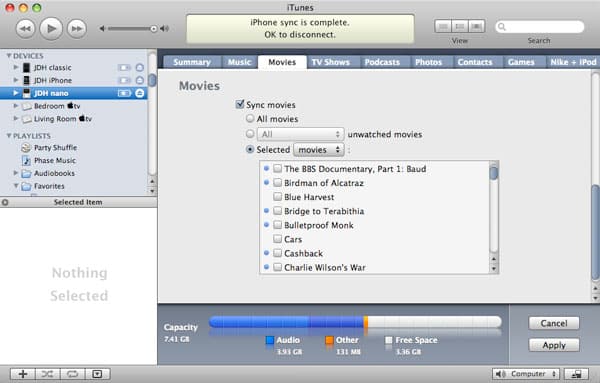Select the unwatched movies radio button
Image resolution: width=600 pixels, height=383 pixels.
pos(250,134)
